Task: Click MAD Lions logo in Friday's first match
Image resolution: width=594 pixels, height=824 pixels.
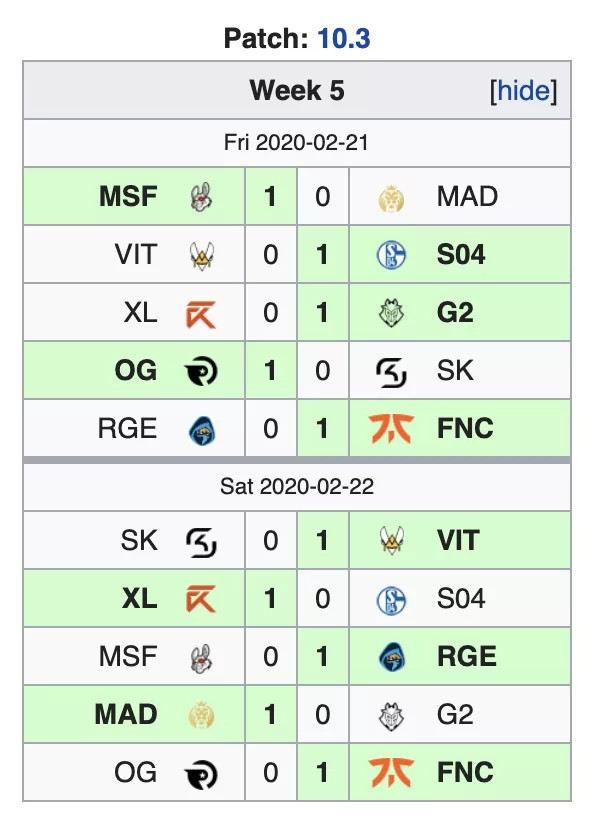Action: click(x=391, y=199)
